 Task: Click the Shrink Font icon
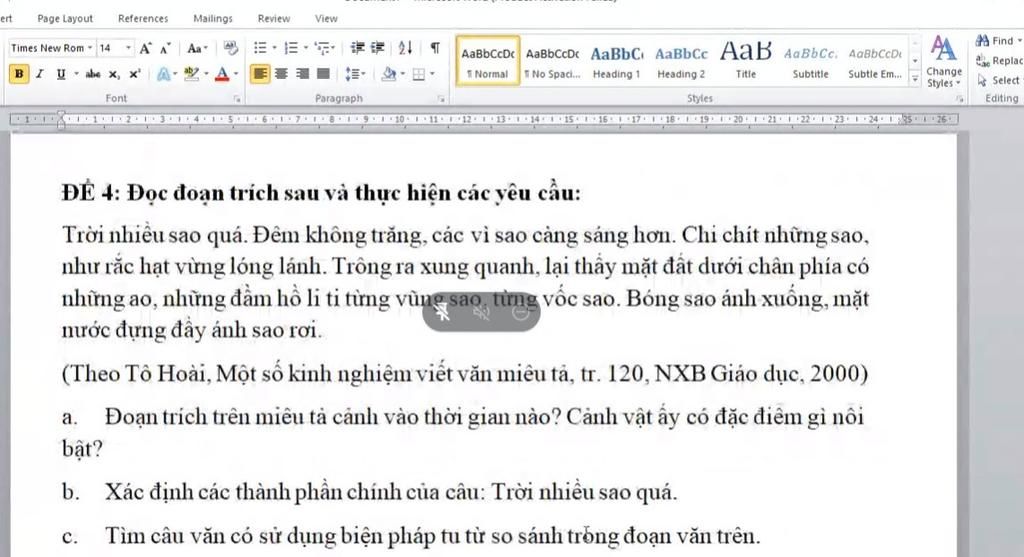point(165,48)
